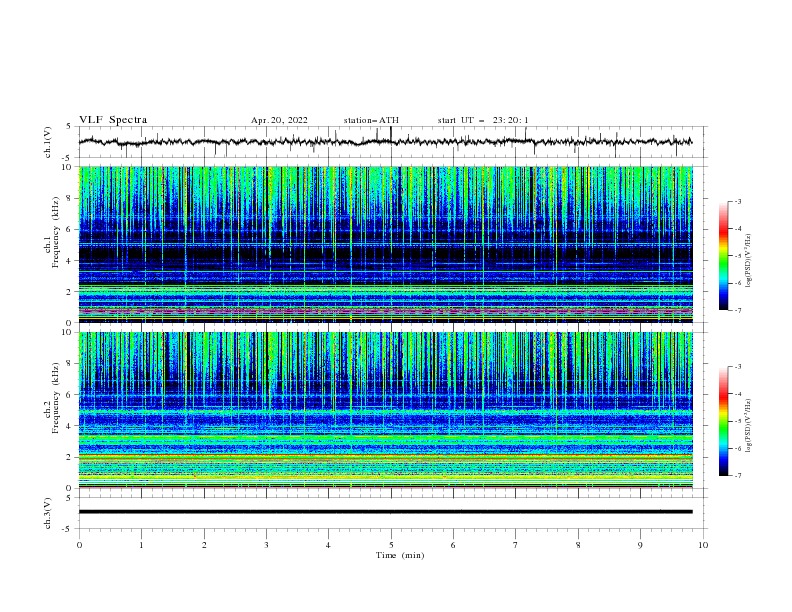792x612 pixels.
Task: Click the "ch.2 Frequency (kHz)" axis label
Action: [52, 397]
